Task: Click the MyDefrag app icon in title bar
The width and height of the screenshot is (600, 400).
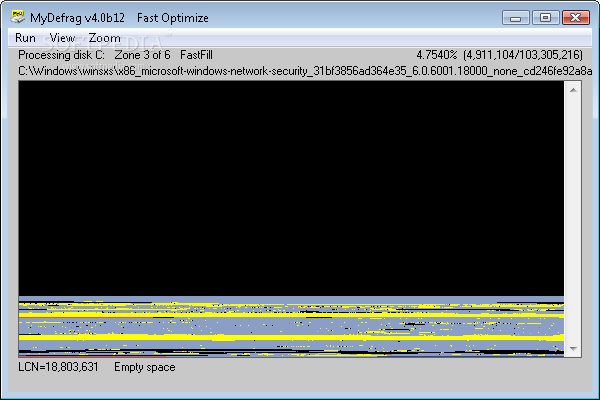Action: click(18, 17)
